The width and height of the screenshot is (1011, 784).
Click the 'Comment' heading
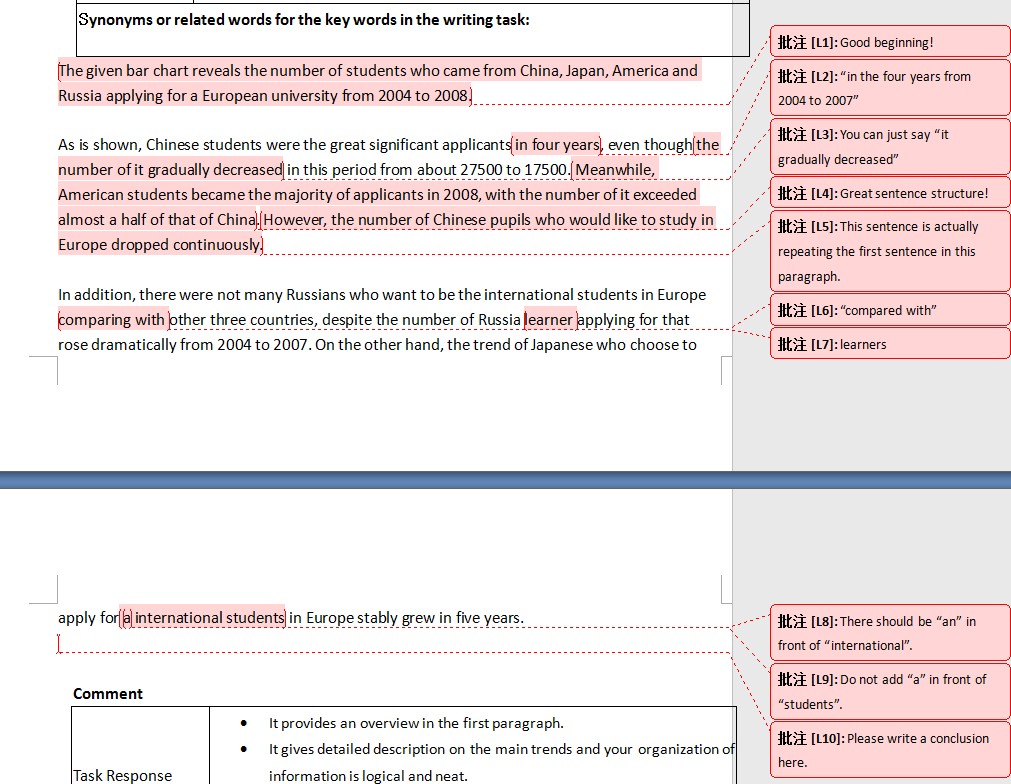[x=108, y=694]
